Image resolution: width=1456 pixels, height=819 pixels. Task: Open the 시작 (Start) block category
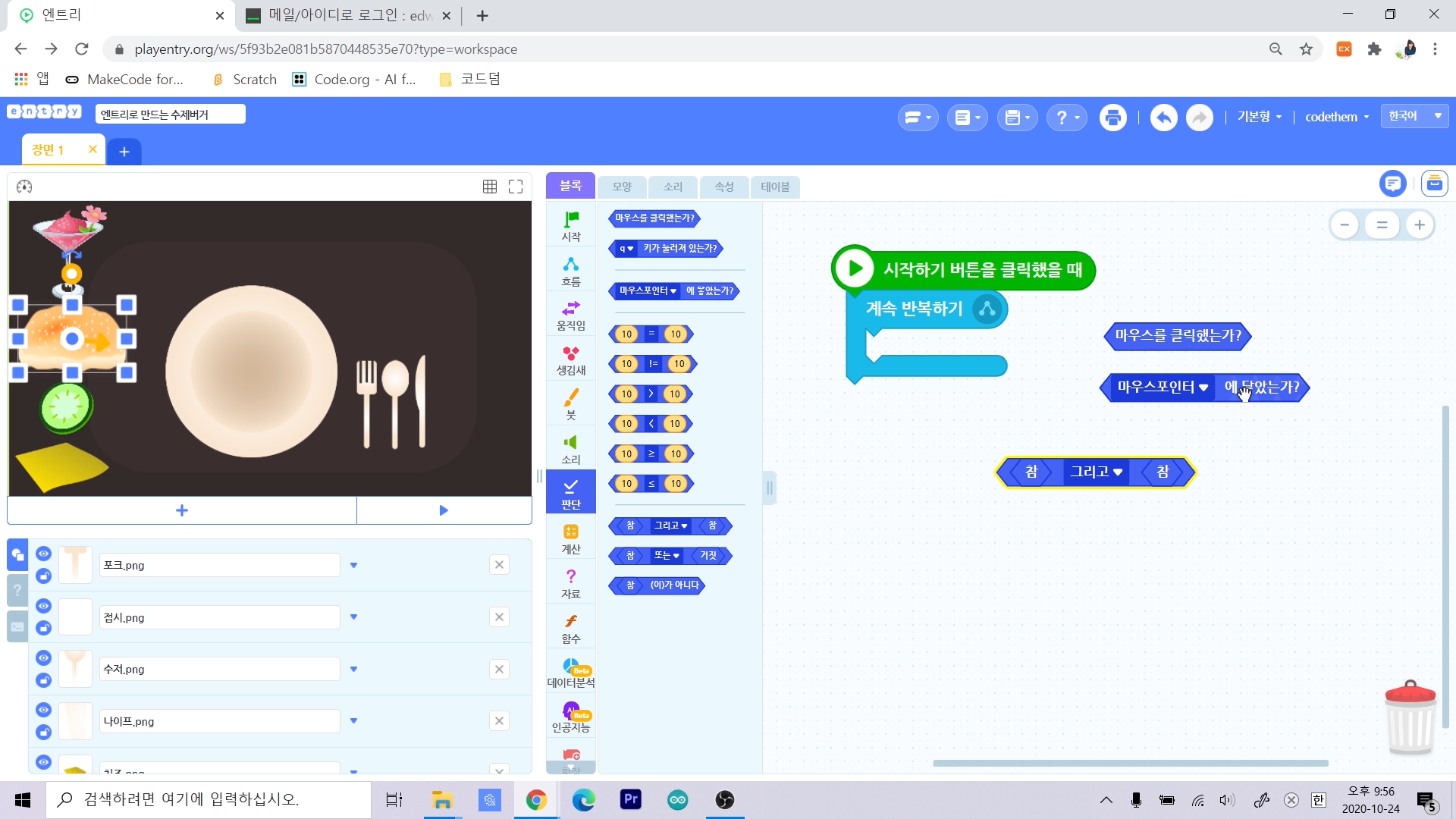(570, 225)
